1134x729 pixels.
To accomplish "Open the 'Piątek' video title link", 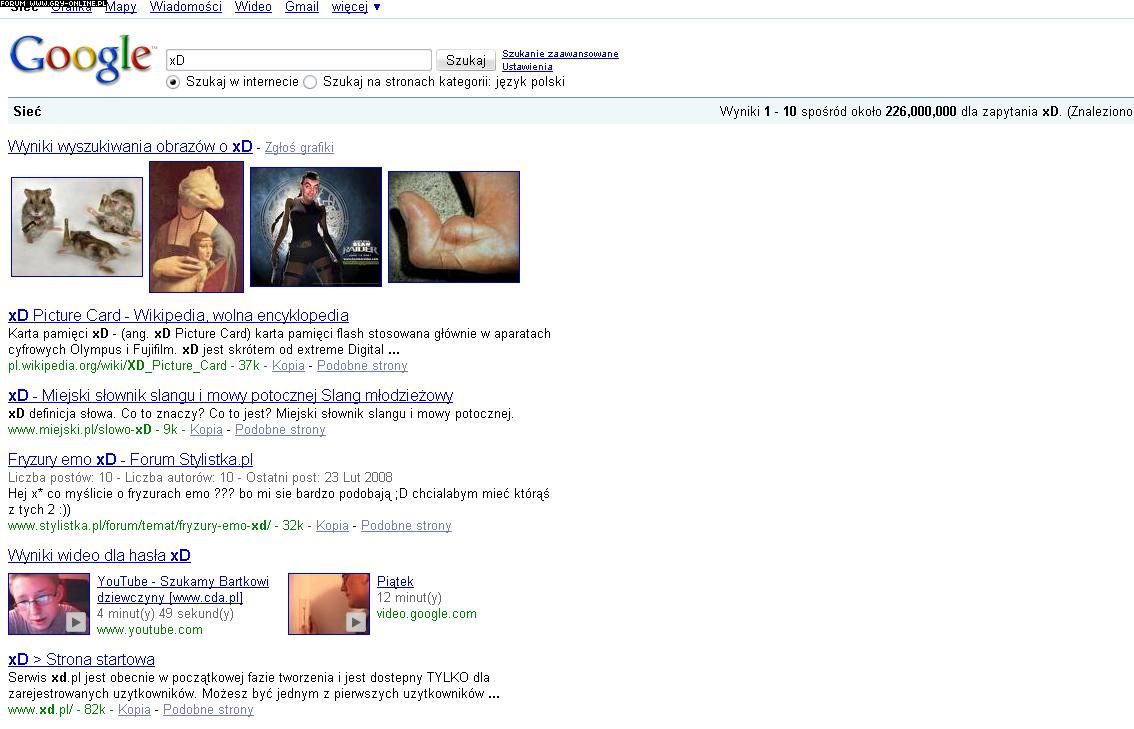I will pyautogui.click(x=396, y=581).
